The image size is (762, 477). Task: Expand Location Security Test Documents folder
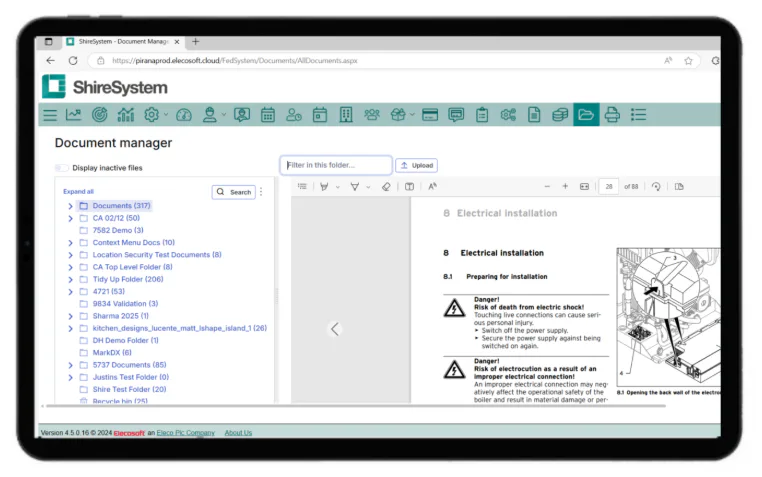[x=70, y=255]
